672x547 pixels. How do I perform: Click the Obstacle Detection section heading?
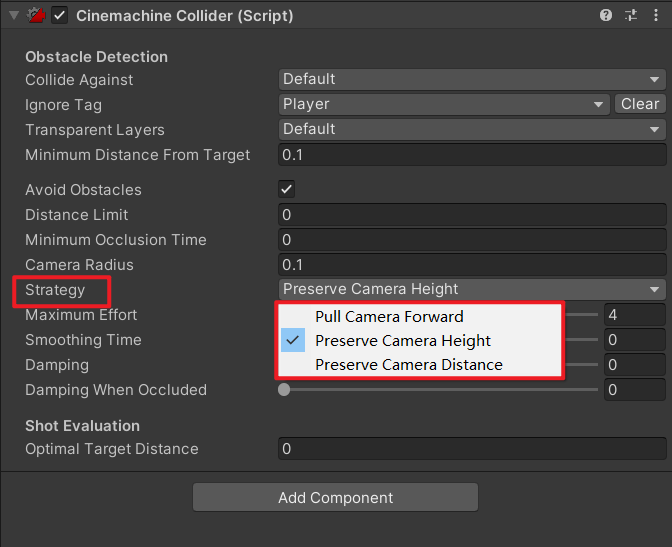[96, 57]
